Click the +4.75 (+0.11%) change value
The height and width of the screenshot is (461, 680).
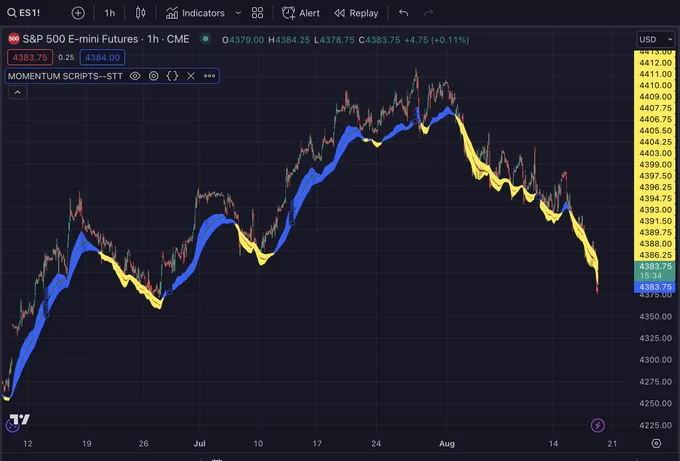(x=436, y=40)
